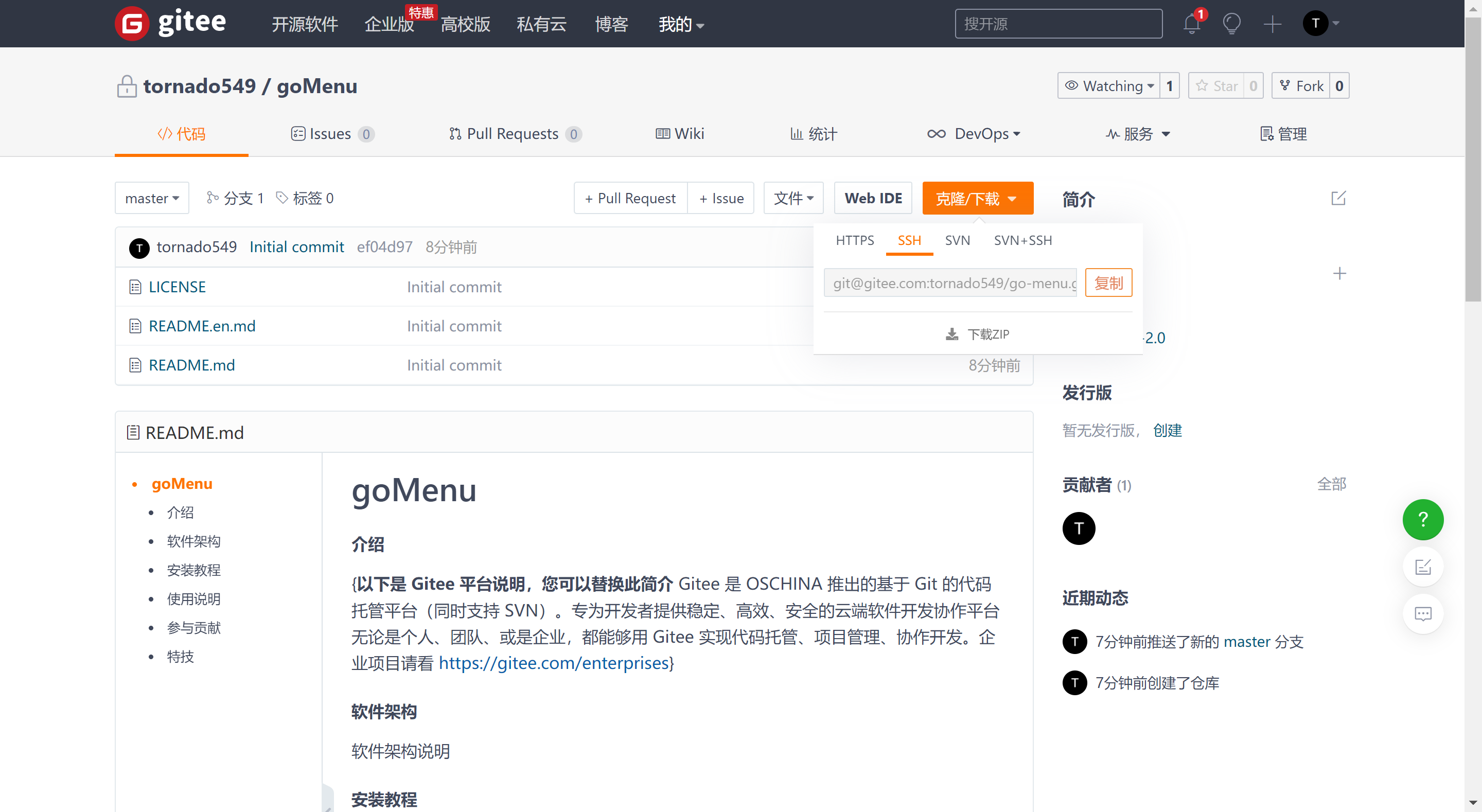Click the 创建 release link
The image size is (1482, 812).
coord(1167,431)
